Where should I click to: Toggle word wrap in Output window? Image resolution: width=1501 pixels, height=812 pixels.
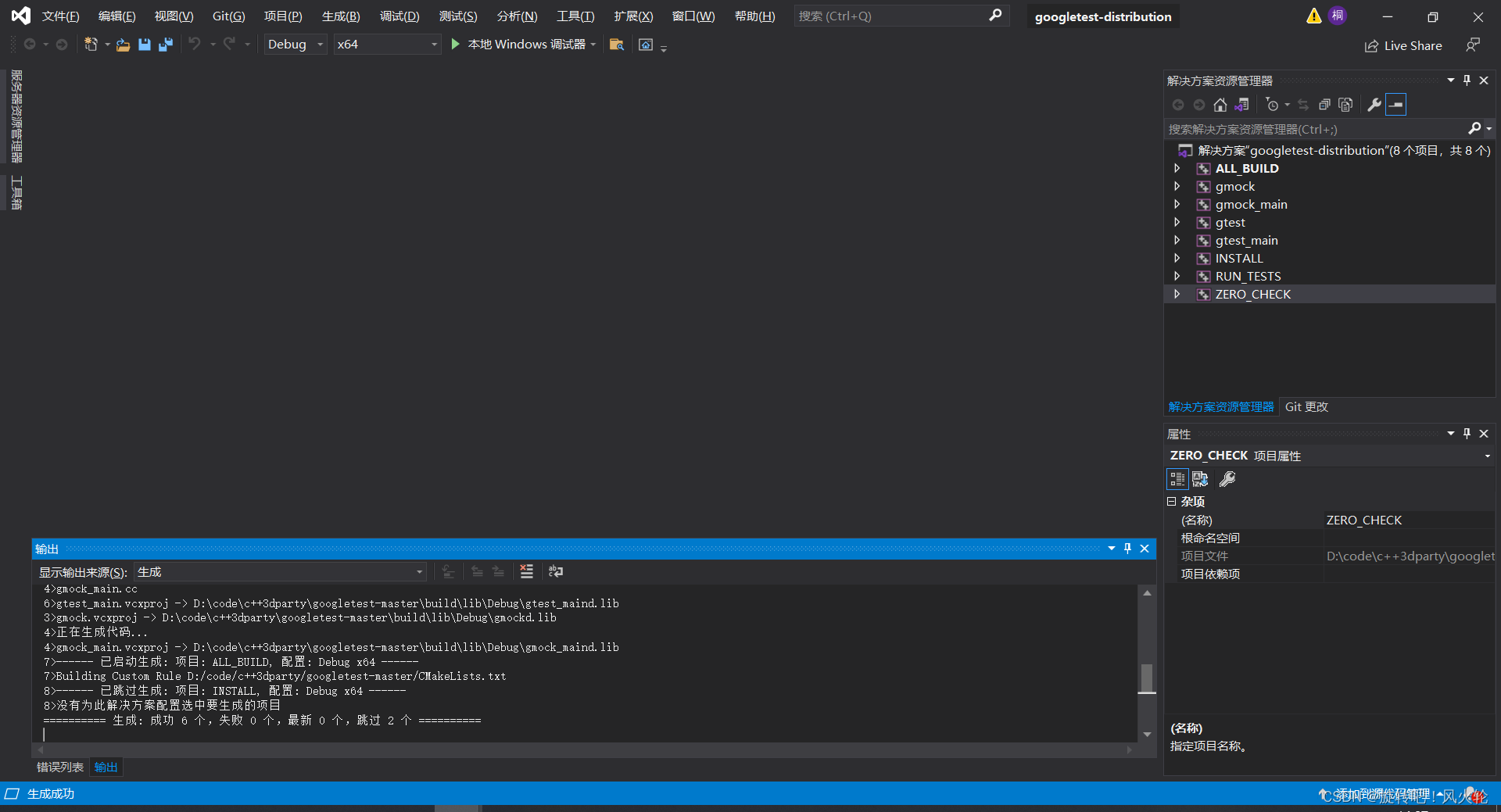tap(556, 572)
